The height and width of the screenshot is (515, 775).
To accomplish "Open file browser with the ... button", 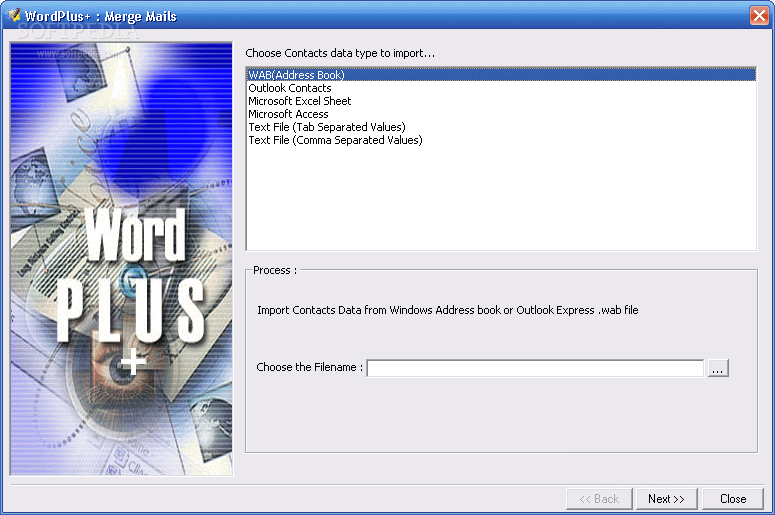I will [718, 368].
